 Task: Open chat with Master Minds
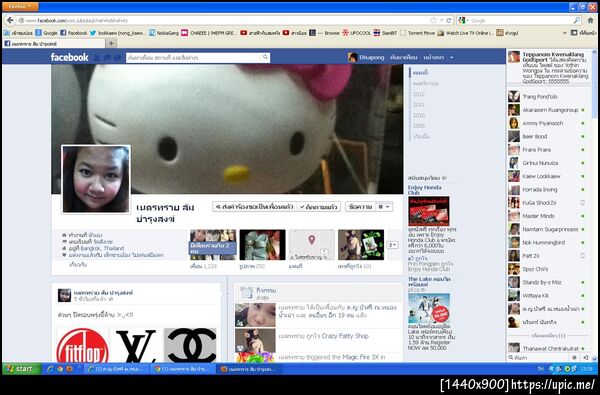click(547, 216)
